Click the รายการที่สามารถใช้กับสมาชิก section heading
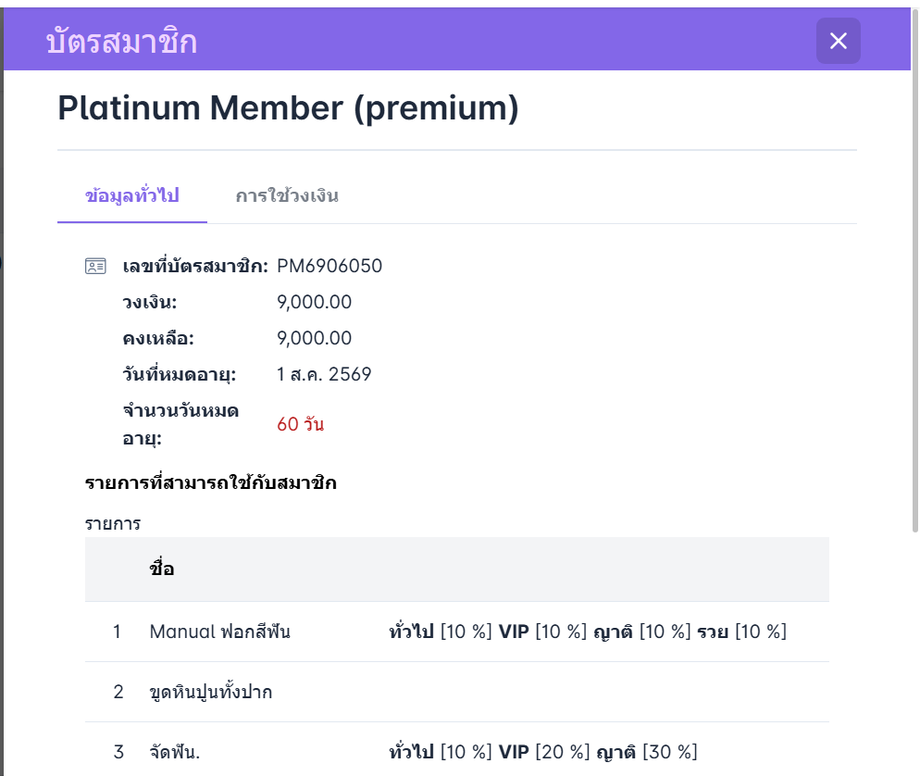The height and width of the screenshot is (776, 920). coord(211,483)
